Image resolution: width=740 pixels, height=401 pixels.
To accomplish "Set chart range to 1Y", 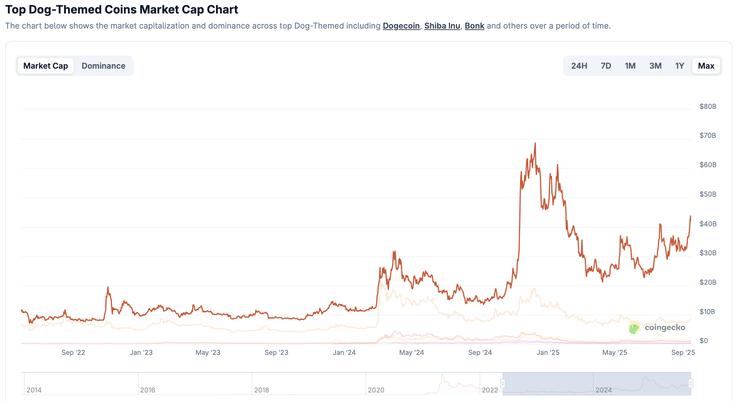I will pos(680,66).
